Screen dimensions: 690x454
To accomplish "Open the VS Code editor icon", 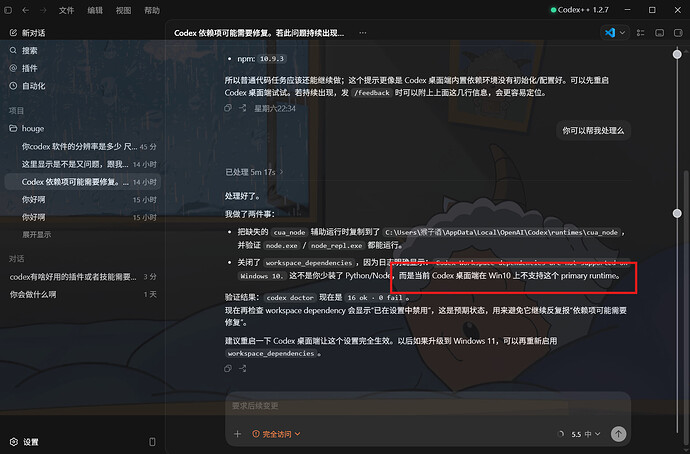I will coord(609,33).
